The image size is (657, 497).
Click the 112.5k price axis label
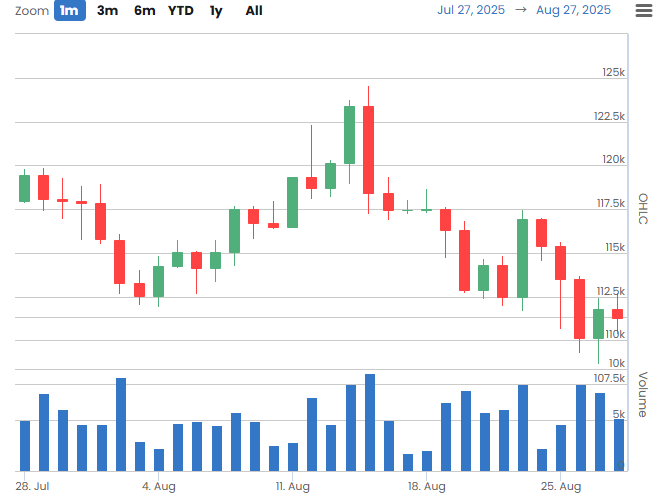tap(610, 291)
